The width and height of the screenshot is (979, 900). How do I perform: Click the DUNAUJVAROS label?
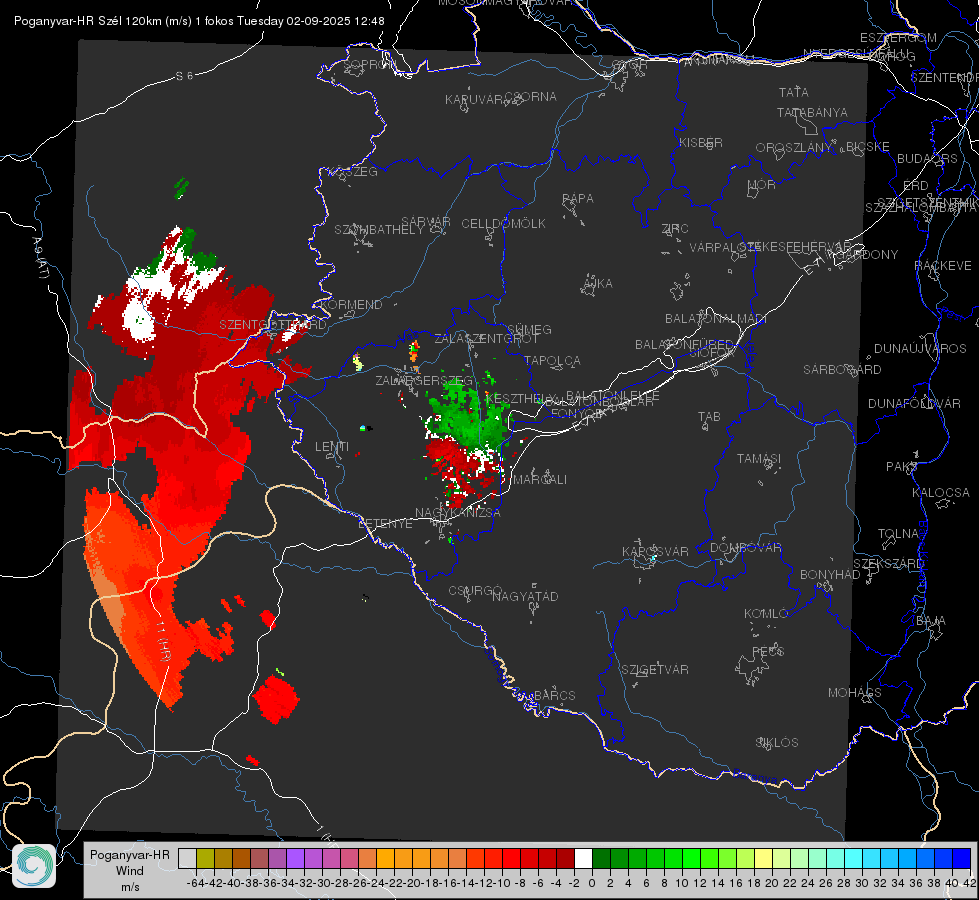[x=920, y=349]
